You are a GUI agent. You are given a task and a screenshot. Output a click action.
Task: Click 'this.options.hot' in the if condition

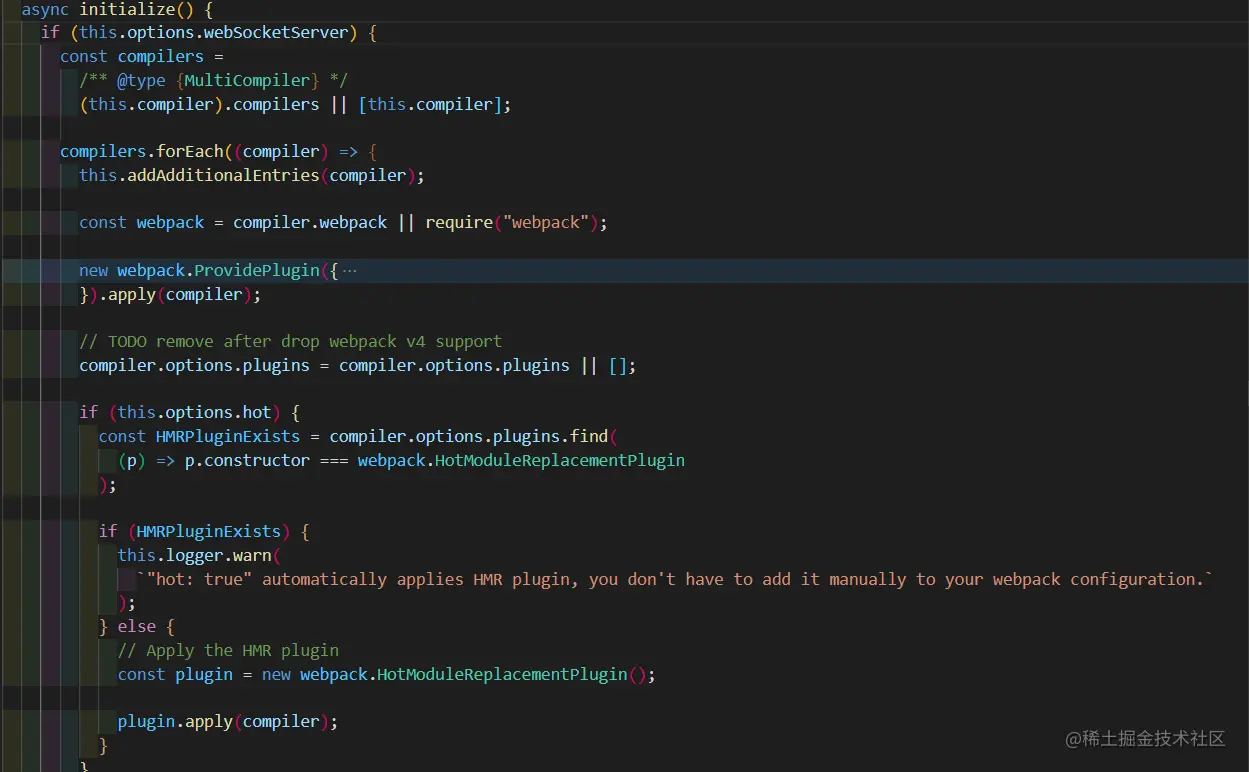coord(196,413)
